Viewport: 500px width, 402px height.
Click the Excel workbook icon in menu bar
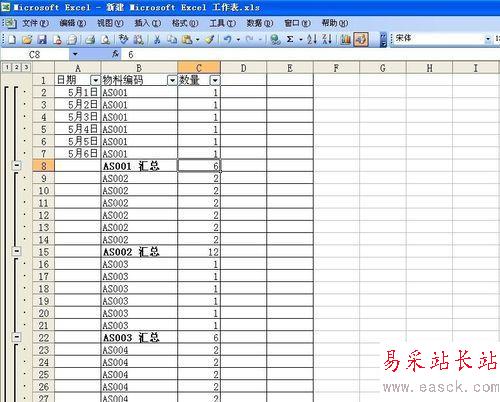pos(10,23)
